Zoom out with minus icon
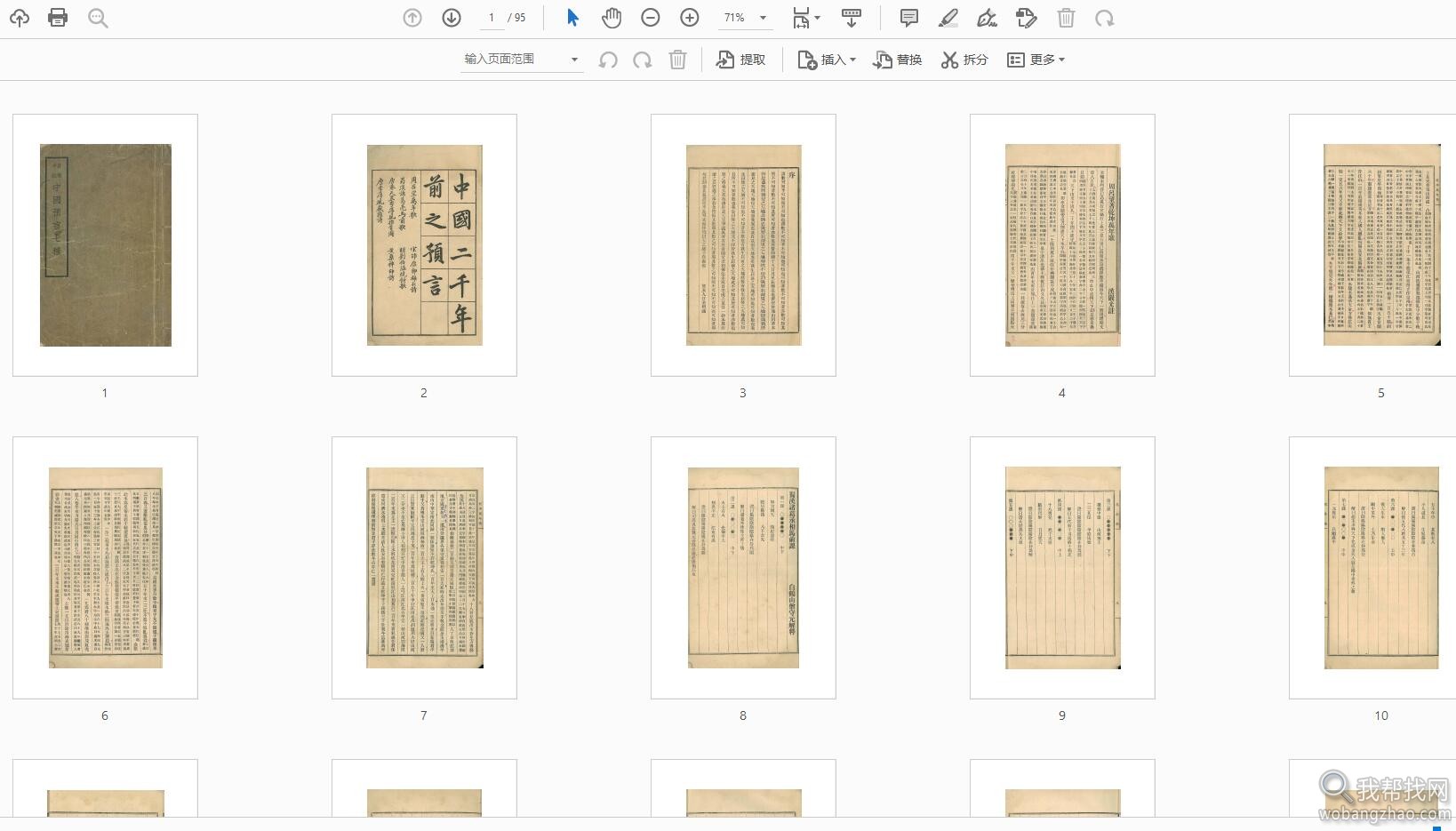1456x831 pixels. pyautogui.click(x=651, y=18)
